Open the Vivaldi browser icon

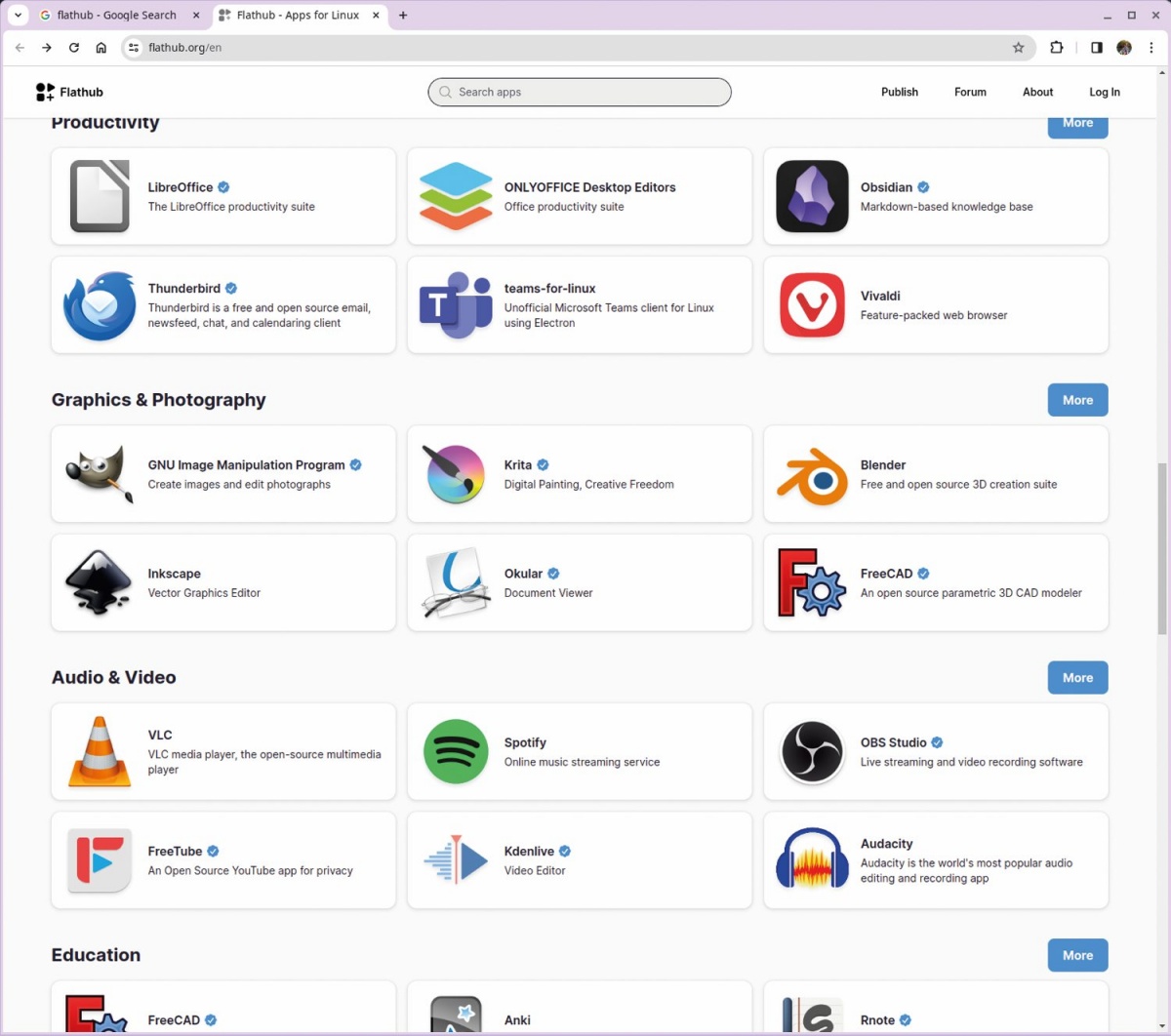(812, 305)
